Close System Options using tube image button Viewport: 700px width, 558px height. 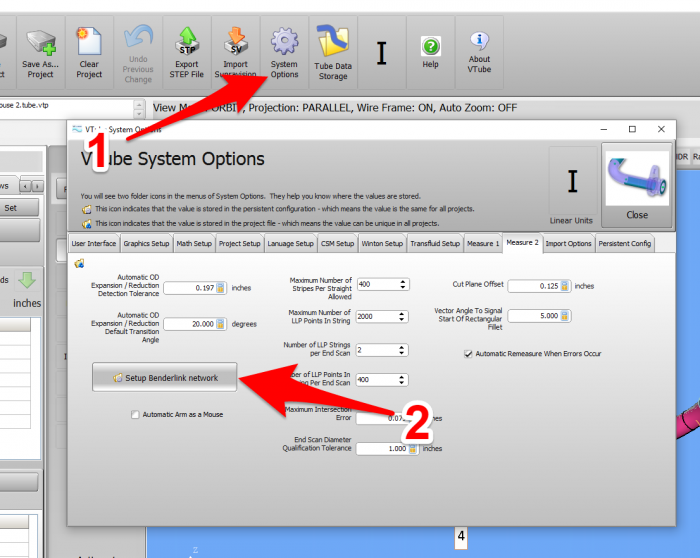(x=637, y=185)
